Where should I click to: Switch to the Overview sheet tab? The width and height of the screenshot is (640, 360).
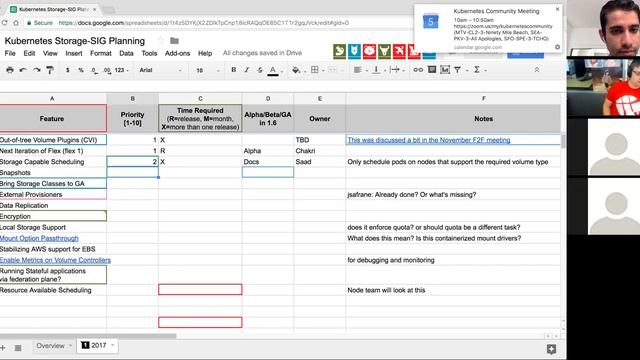pyautogui.click(x=50, y=346)
